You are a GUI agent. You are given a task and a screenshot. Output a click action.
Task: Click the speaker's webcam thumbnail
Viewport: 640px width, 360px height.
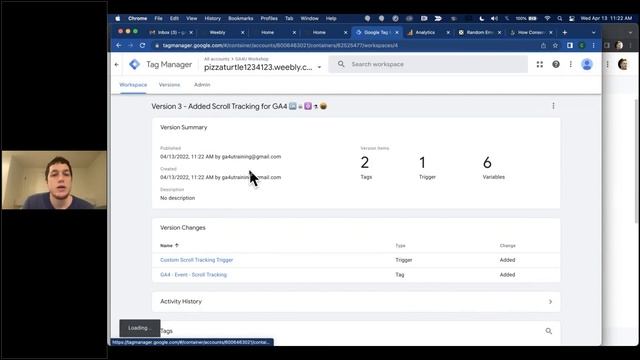tap(54, 180)
